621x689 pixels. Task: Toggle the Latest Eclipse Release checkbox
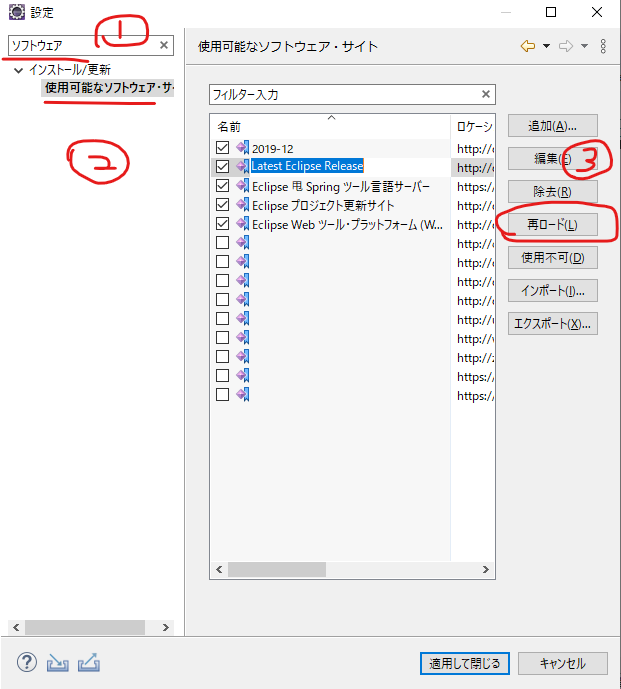tap(222, 166)
